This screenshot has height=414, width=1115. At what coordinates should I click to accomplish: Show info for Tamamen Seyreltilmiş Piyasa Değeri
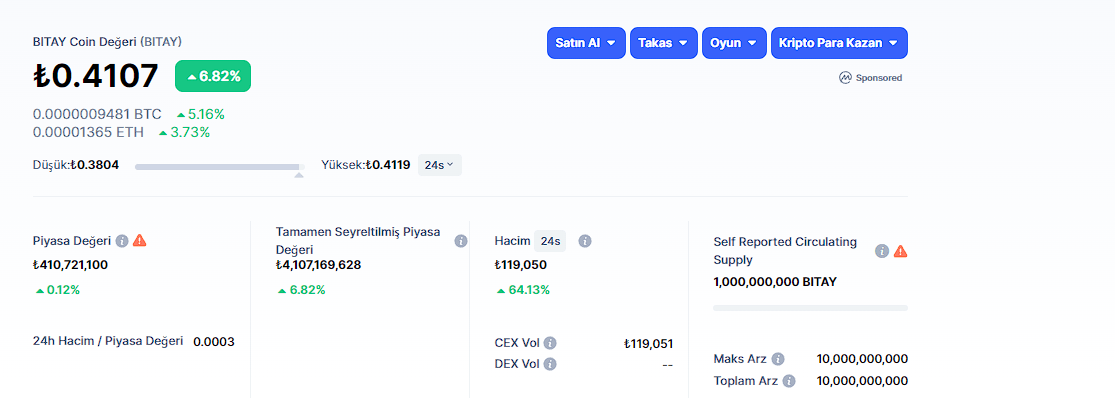[x=461, y=241]
